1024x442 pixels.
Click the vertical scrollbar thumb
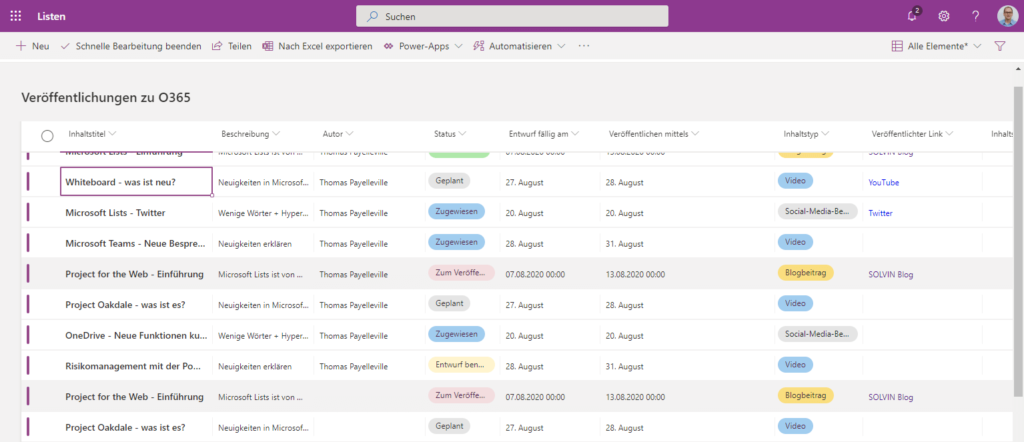[1017, 240]
